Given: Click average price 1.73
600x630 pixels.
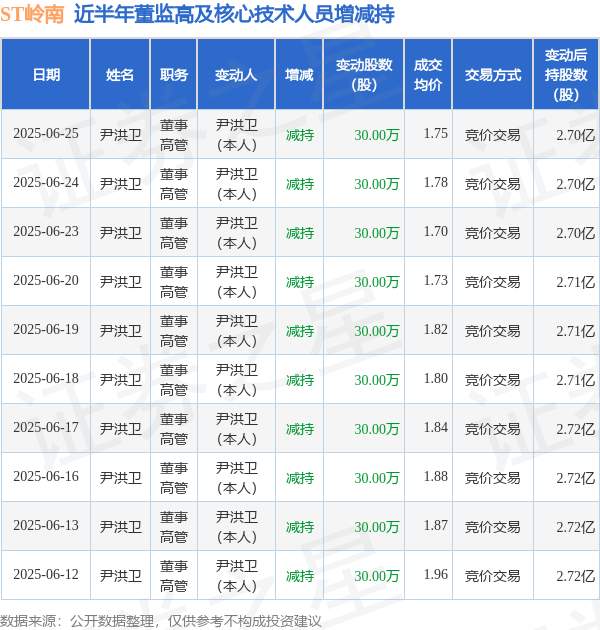Looking at the screenshot, I should 436,281.
